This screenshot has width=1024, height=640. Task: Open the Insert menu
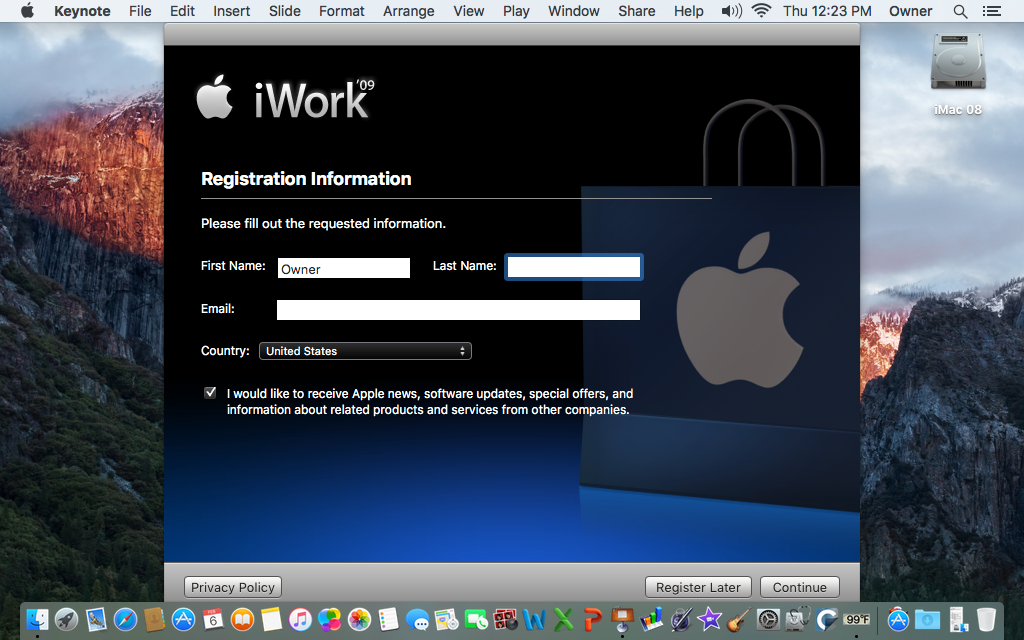[231, 11]
